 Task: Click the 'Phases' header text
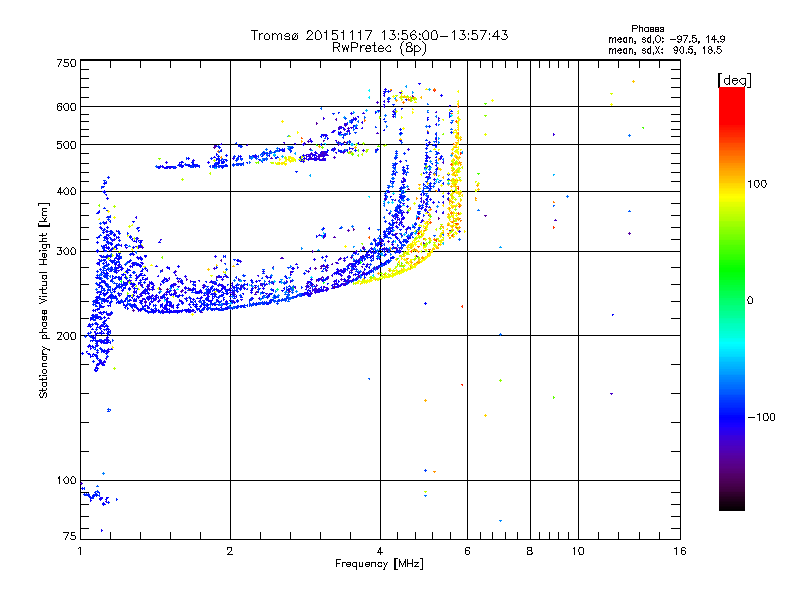(647, 29)
